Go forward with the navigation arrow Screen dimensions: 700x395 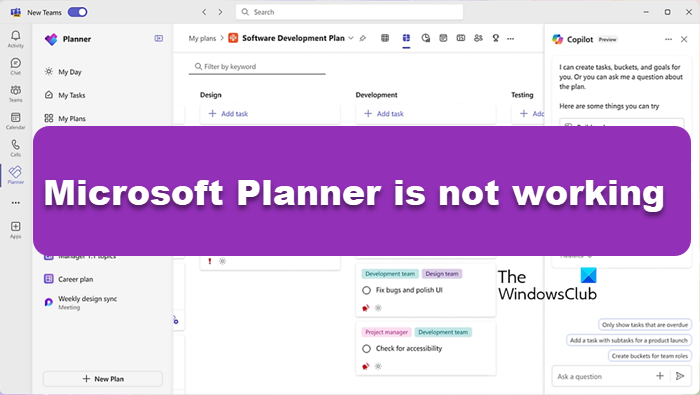tap(220, 12)
